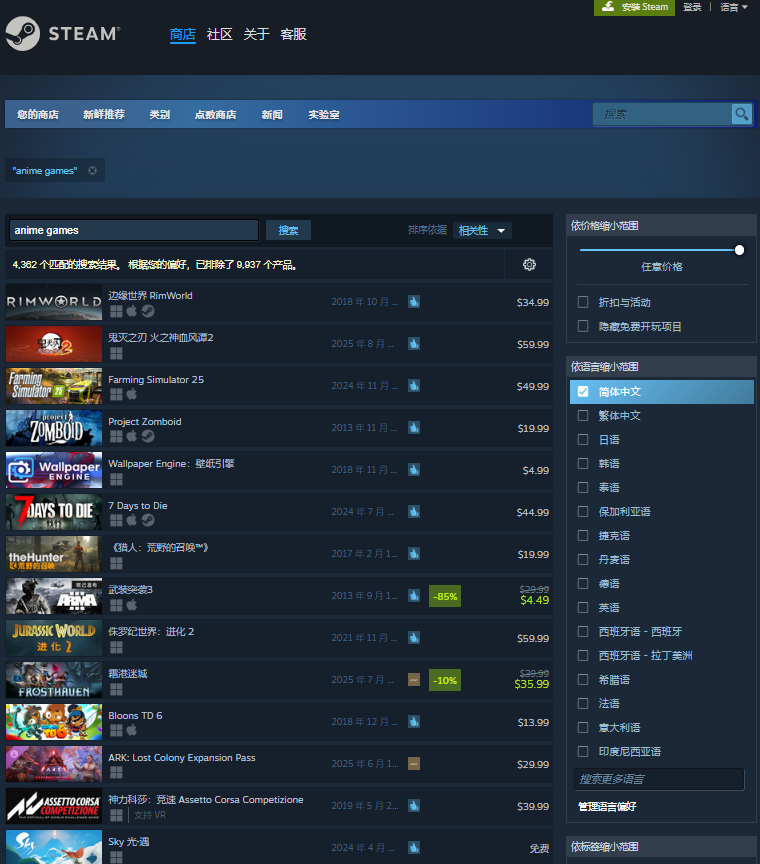This screenshot has height=864, width=760.
Task: Click ARK: Lost Colony mixed review icon
Action: pyautogui.click(x=414, y=764)
